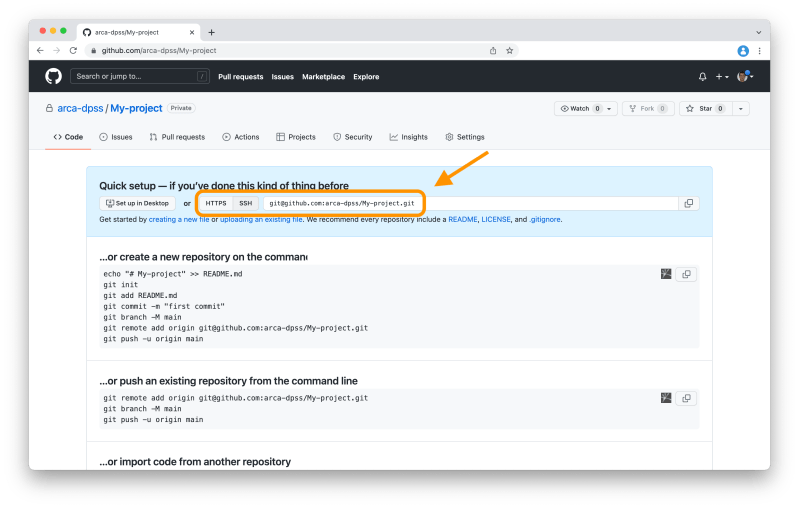
Task: Switch to the Insights tab
Action: [x=409, y=137]
